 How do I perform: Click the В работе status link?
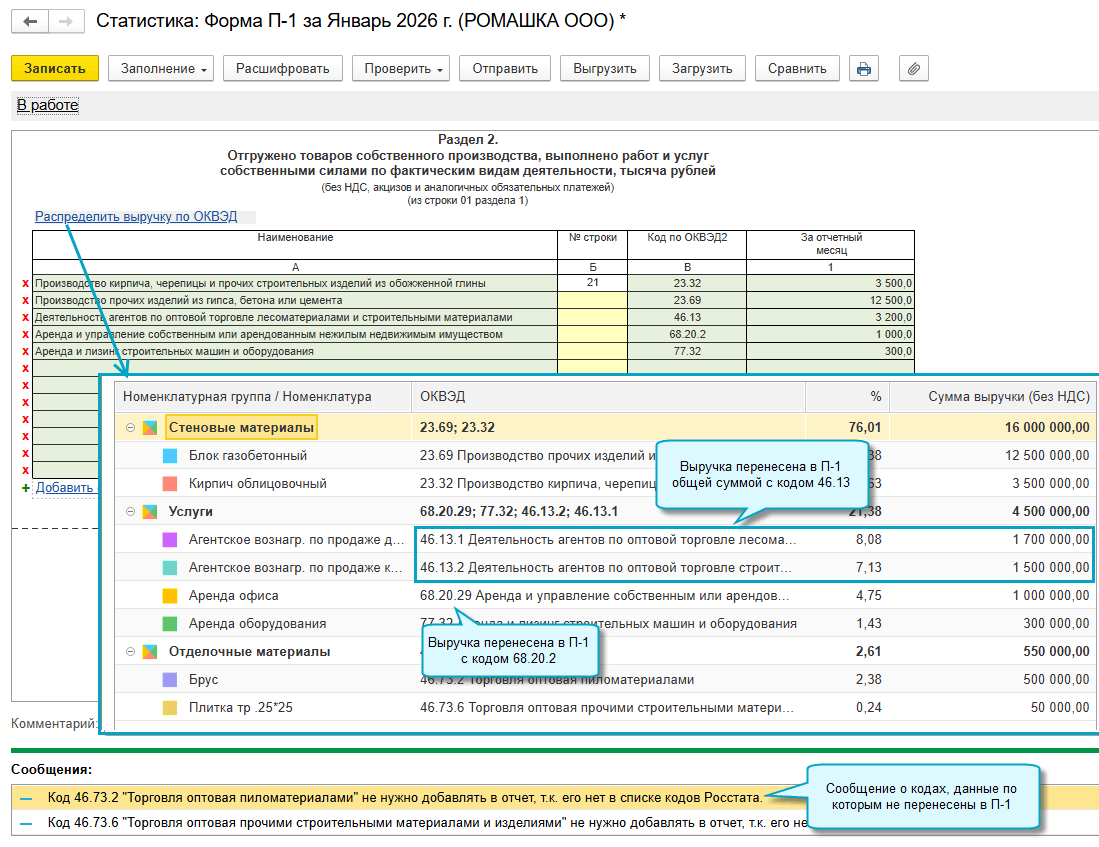pyautogui.click(x=47, y=105)
